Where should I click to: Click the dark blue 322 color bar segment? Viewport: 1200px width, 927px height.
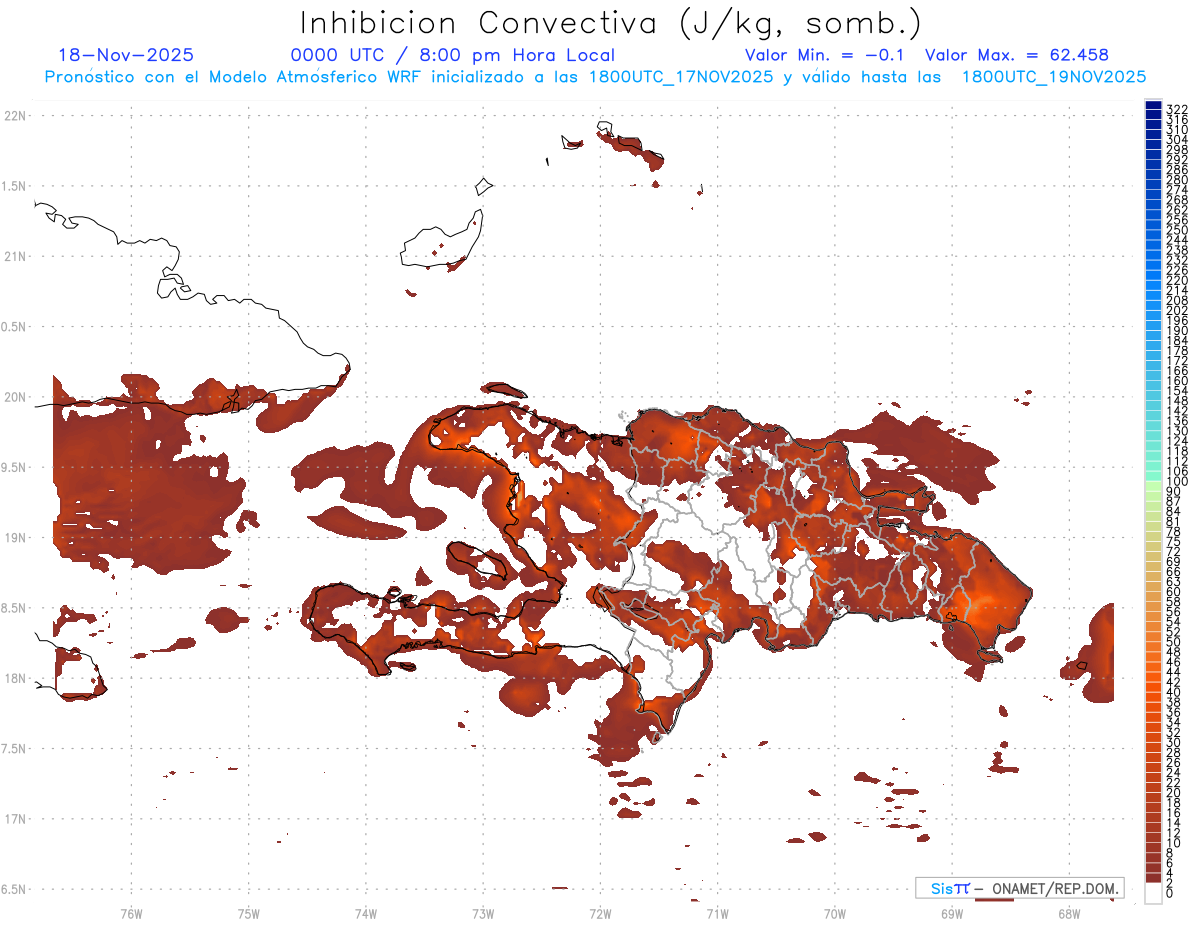1153,106
